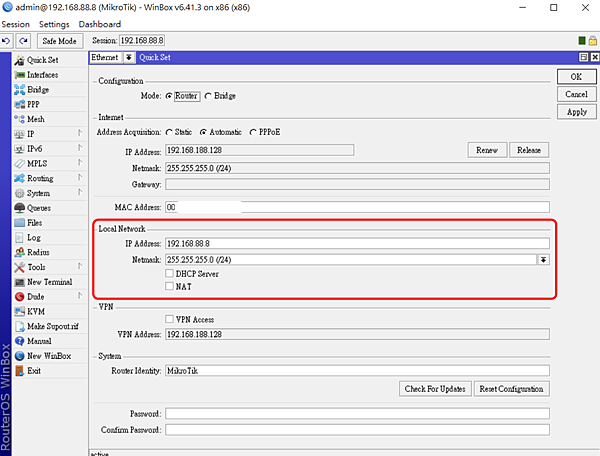Open the Manual help item
This screenshot has width=600, height=456.
[50, 341]
